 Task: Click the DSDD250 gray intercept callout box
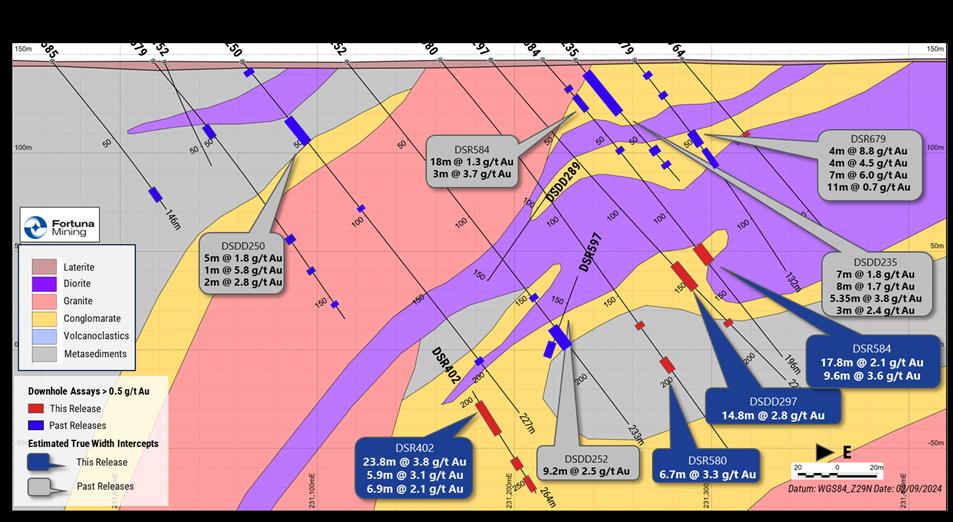[x=240, y=263]
